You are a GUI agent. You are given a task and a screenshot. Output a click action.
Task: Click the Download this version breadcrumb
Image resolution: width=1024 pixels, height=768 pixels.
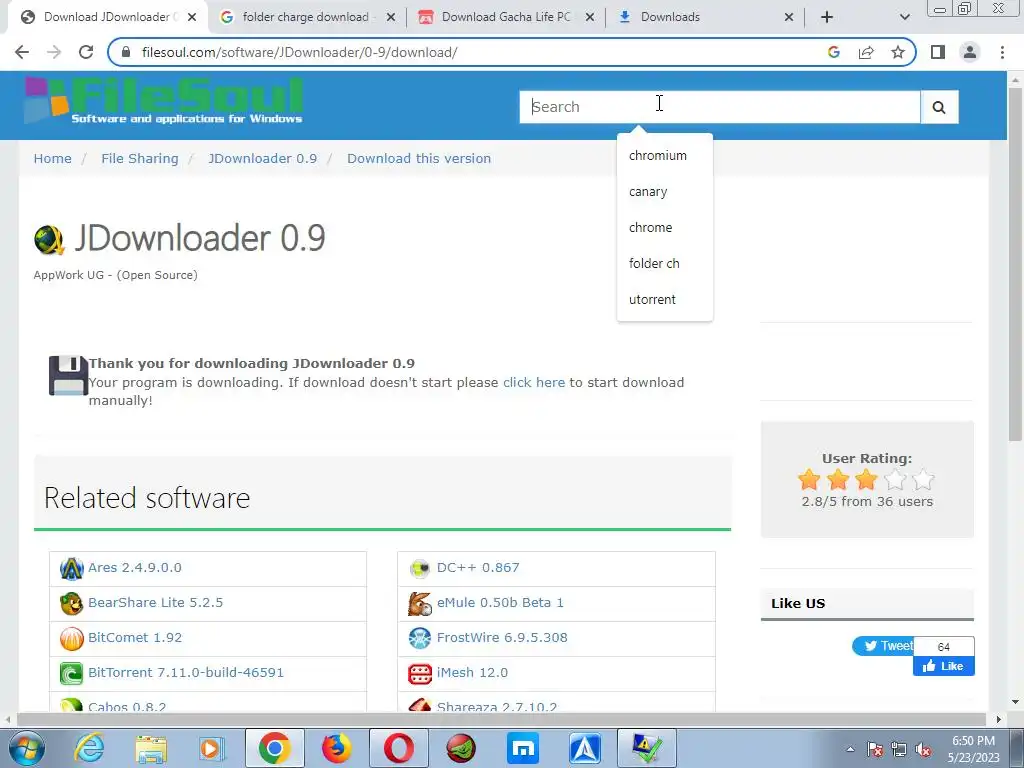tap(419, 159)
